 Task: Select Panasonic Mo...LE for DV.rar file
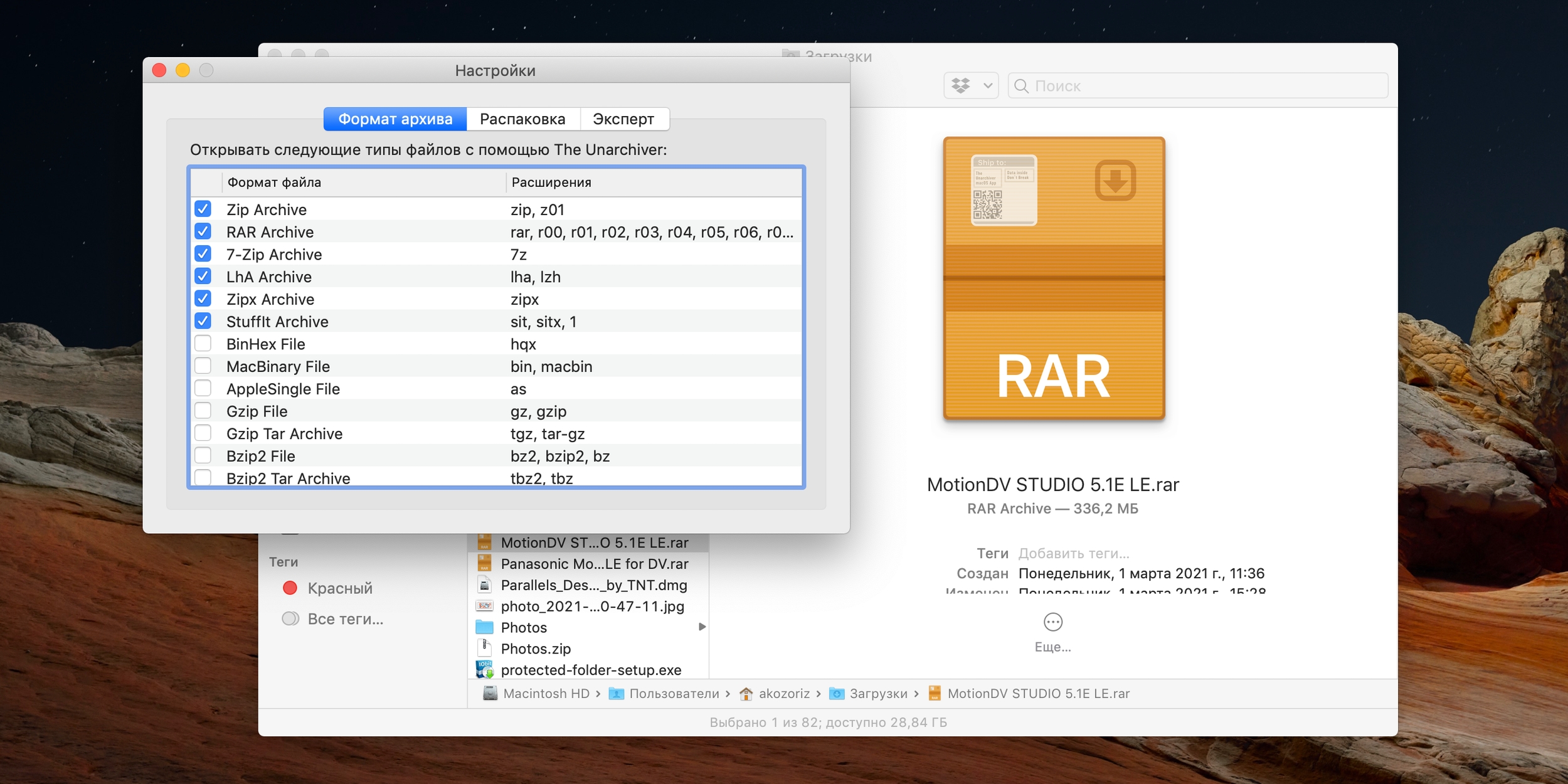[588, 564]
